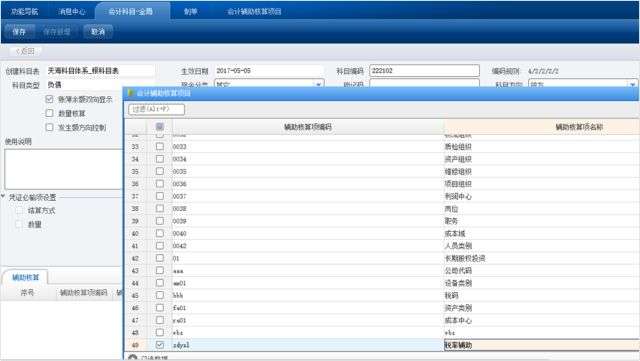Viewport: 640px width, 361px height.
Task: Select code cell am01
Action: [x=308, y=283]
